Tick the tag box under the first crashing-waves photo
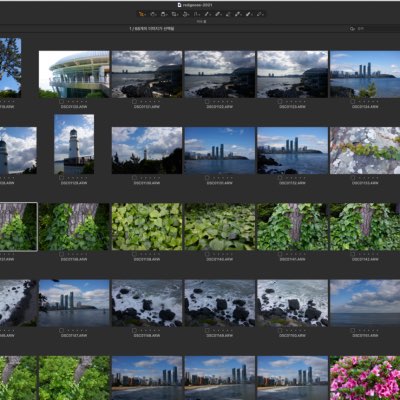The image size is (400, 400). pyautogui.click(x=134, y=330)
